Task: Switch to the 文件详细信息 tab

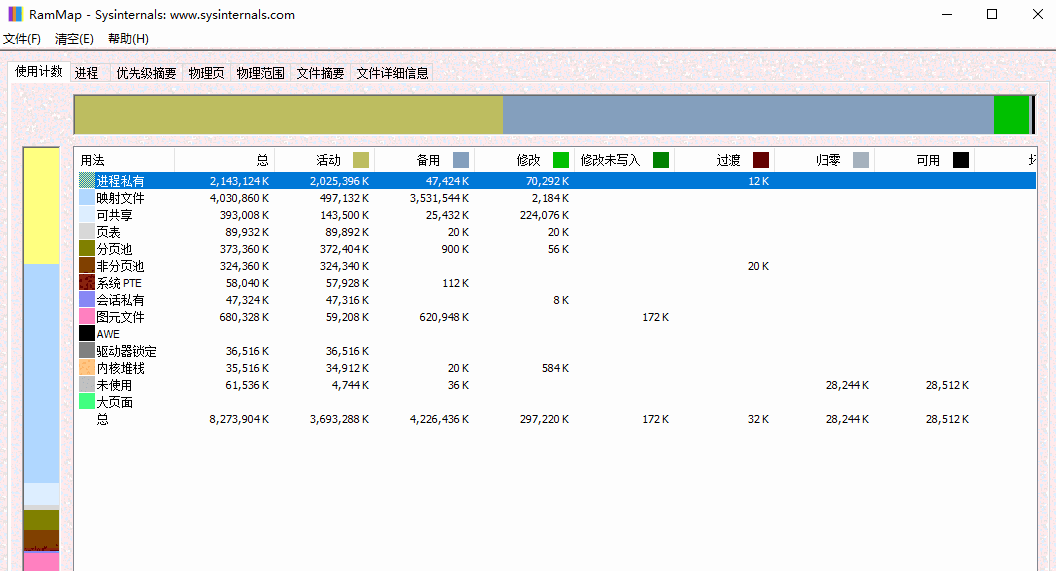Action: point(392,73)
